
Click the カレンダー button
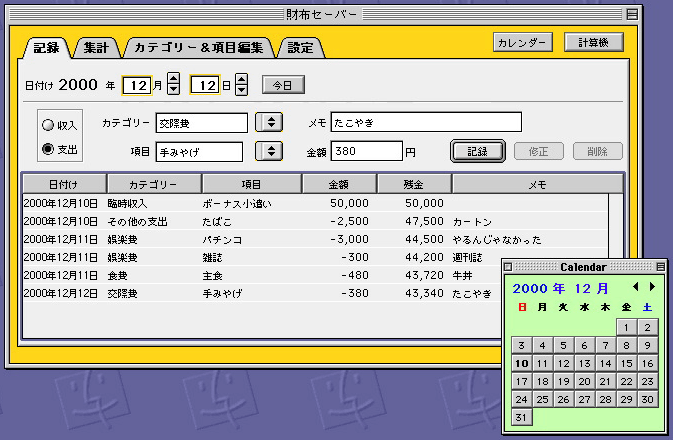click(x=522, y=42)
